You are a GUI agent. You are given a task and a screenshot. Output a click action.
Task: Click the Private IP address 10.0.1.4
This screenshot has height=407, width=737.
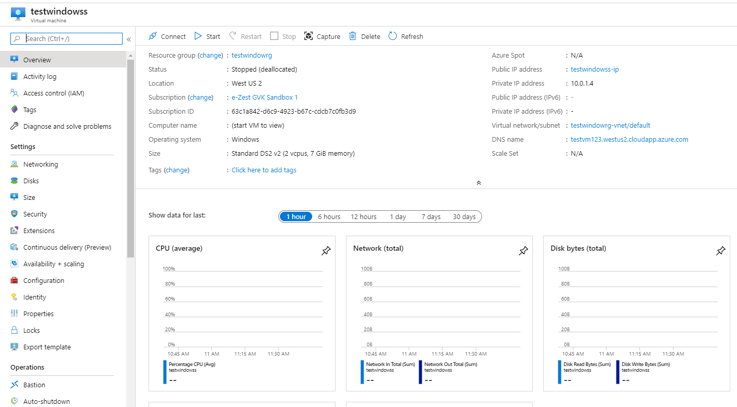pyautogui.click(x=582, y=84)
